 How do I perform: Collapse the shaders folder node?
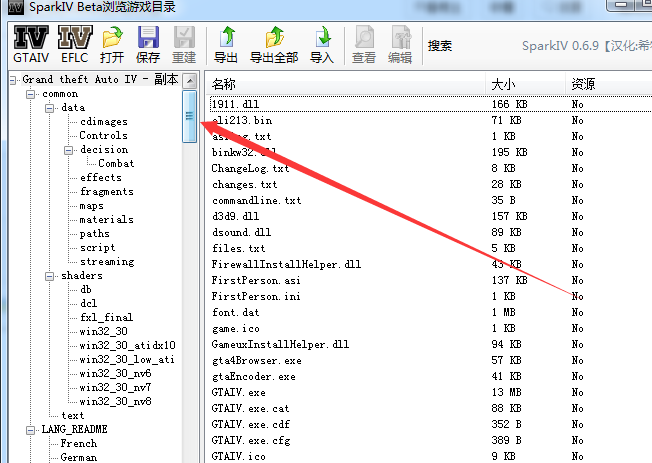(50, 276)
